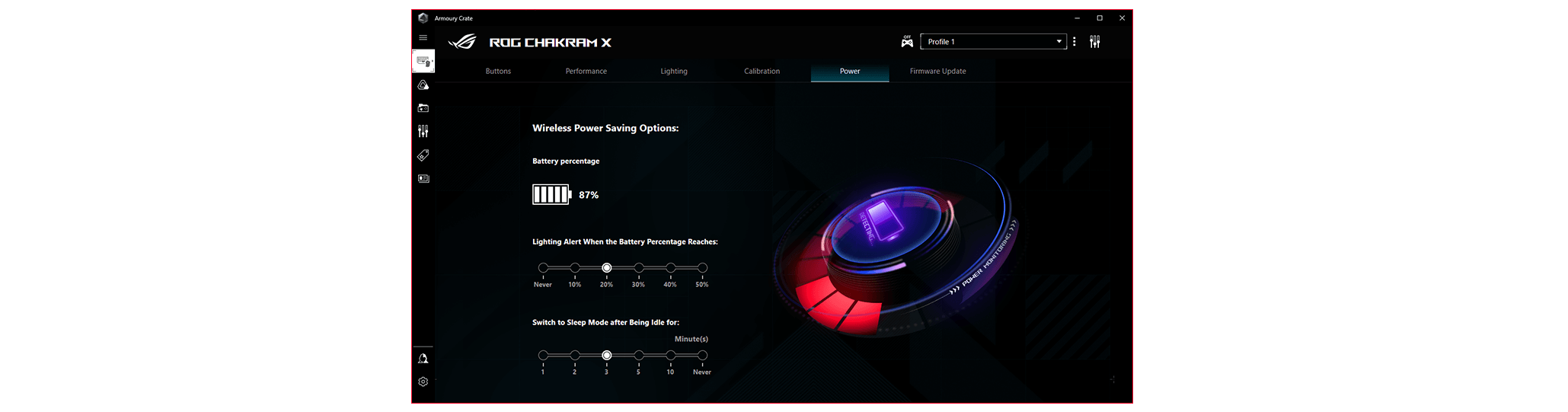Image resolution: width=1568 pixels, height=412 pixels.
Task: Select the Device keyboard-mouse sidebar icon
Action: pos(423,61)
